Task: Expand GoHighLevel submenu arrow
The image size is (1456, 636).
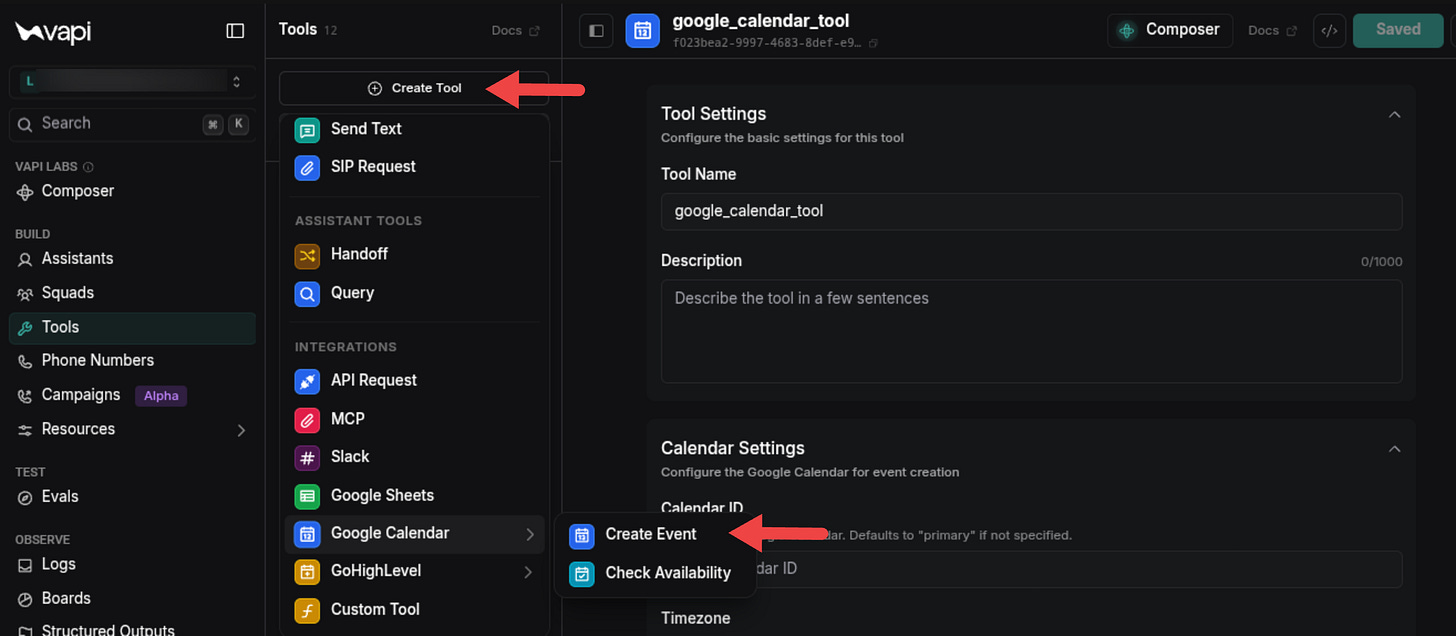Action: coord(529,572)
